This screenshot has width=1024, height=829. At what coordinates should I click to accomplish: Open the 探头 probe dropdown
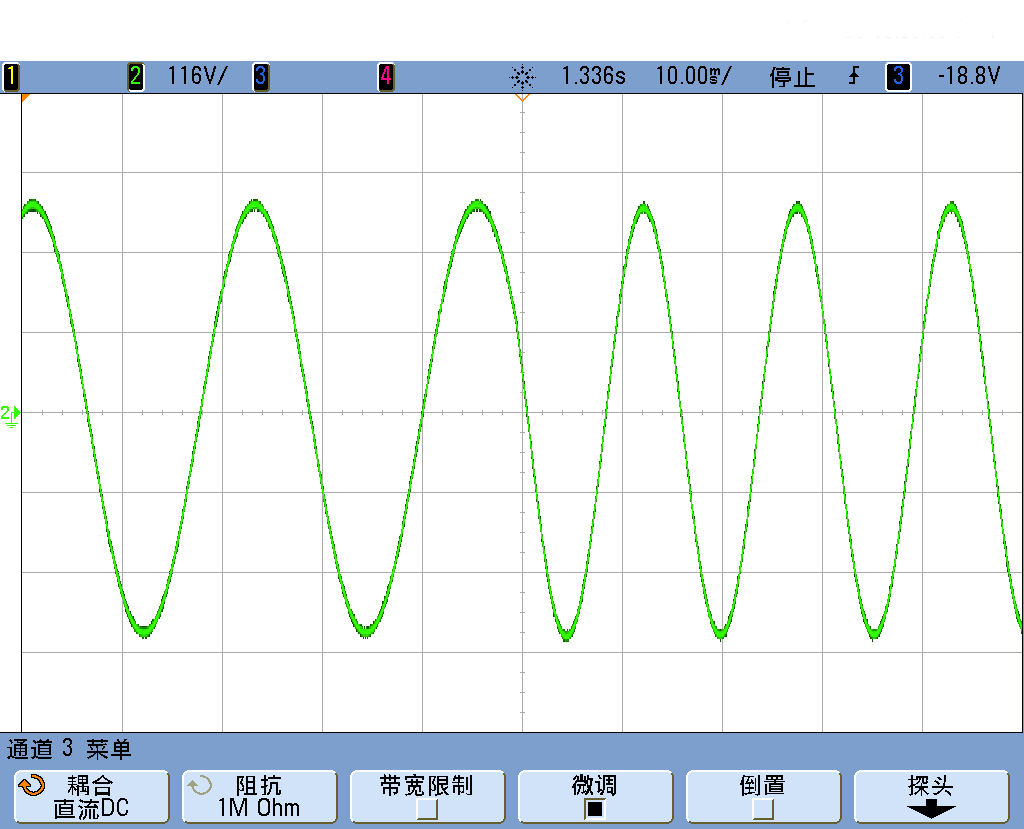pyautogui.click(x=931, y=796)
